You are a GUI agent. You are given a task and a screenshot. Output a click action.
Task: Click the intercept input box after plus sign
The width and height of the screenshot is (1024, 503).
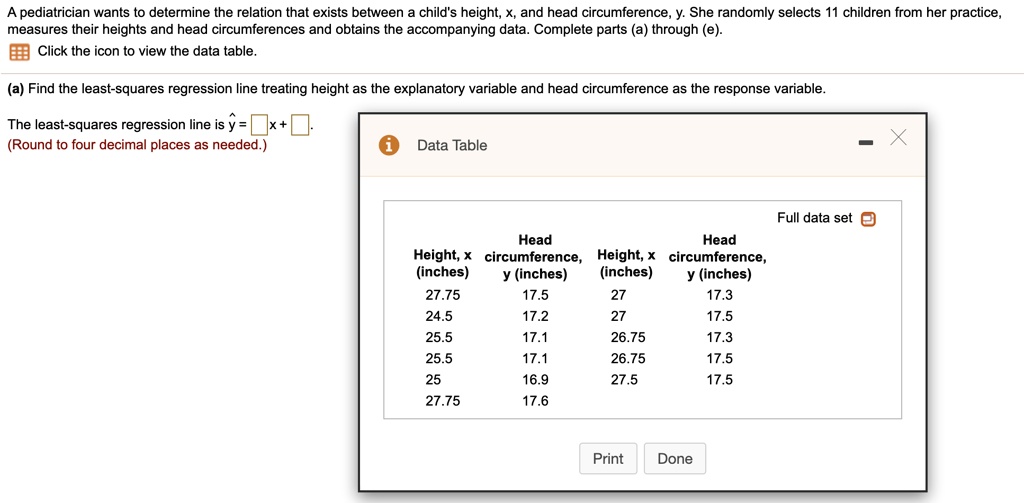click(x=301, y=125)
